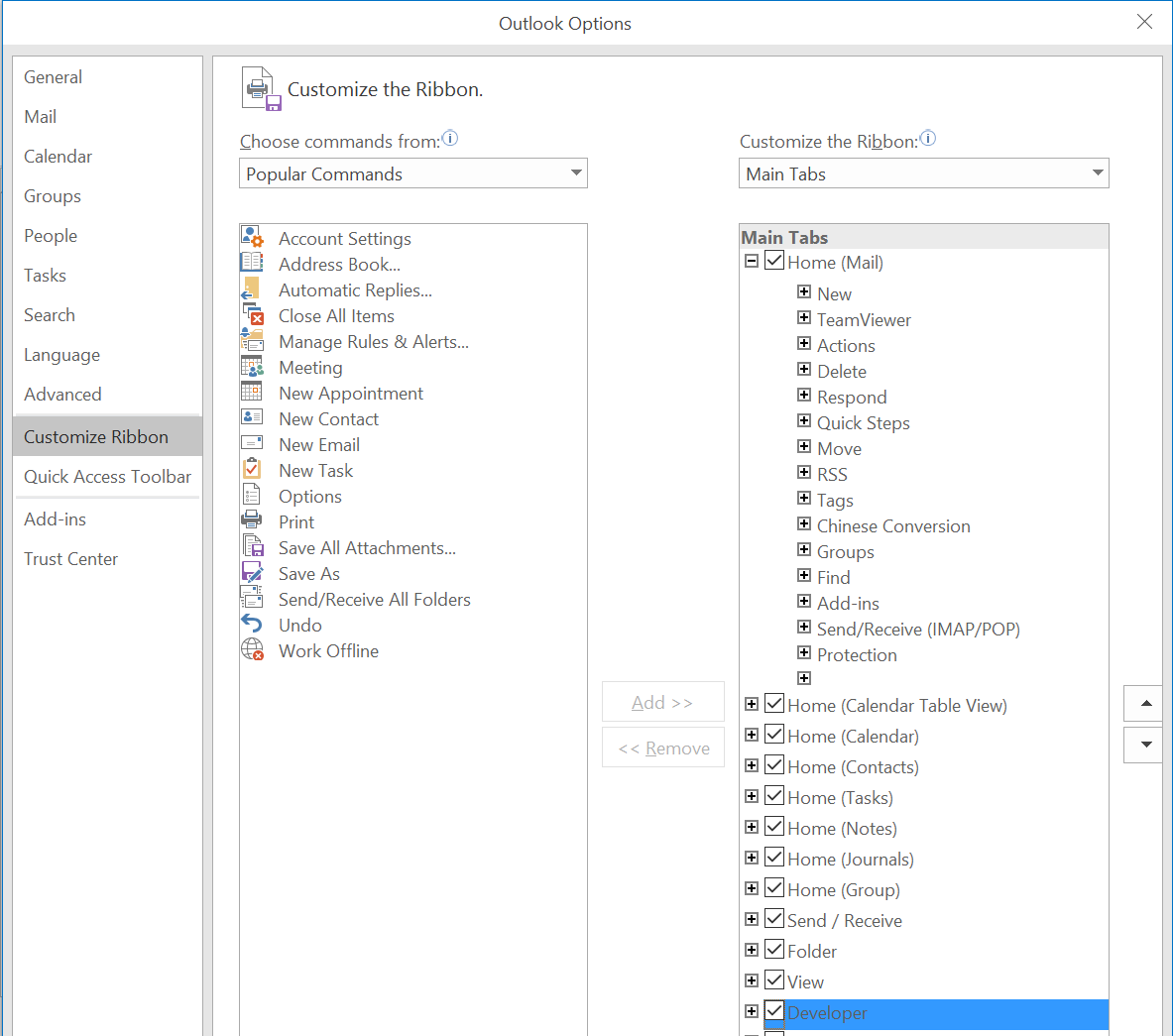This screenshot has width=1173, height=1036.
Task: Uncheck the Home (Mail) tab checkbox
Action: (x=774, y=262)
